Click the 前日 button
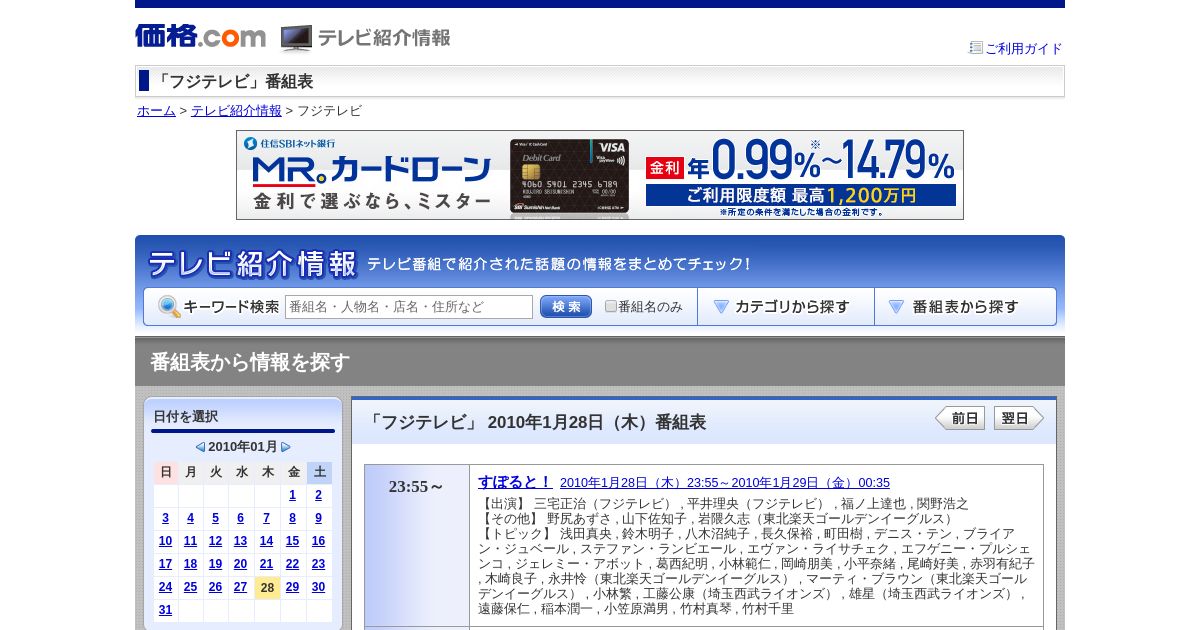1200x630 pixels. [x=960, y=418]
